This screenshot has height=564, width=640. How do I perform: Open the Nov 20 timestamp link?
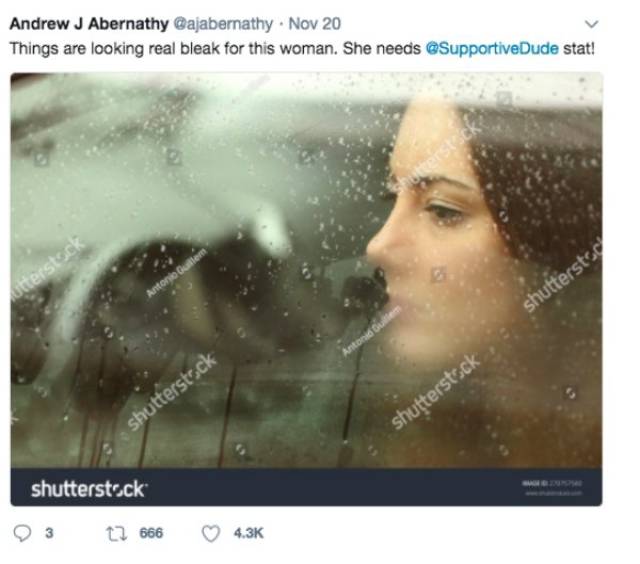(x=314, y=24)
